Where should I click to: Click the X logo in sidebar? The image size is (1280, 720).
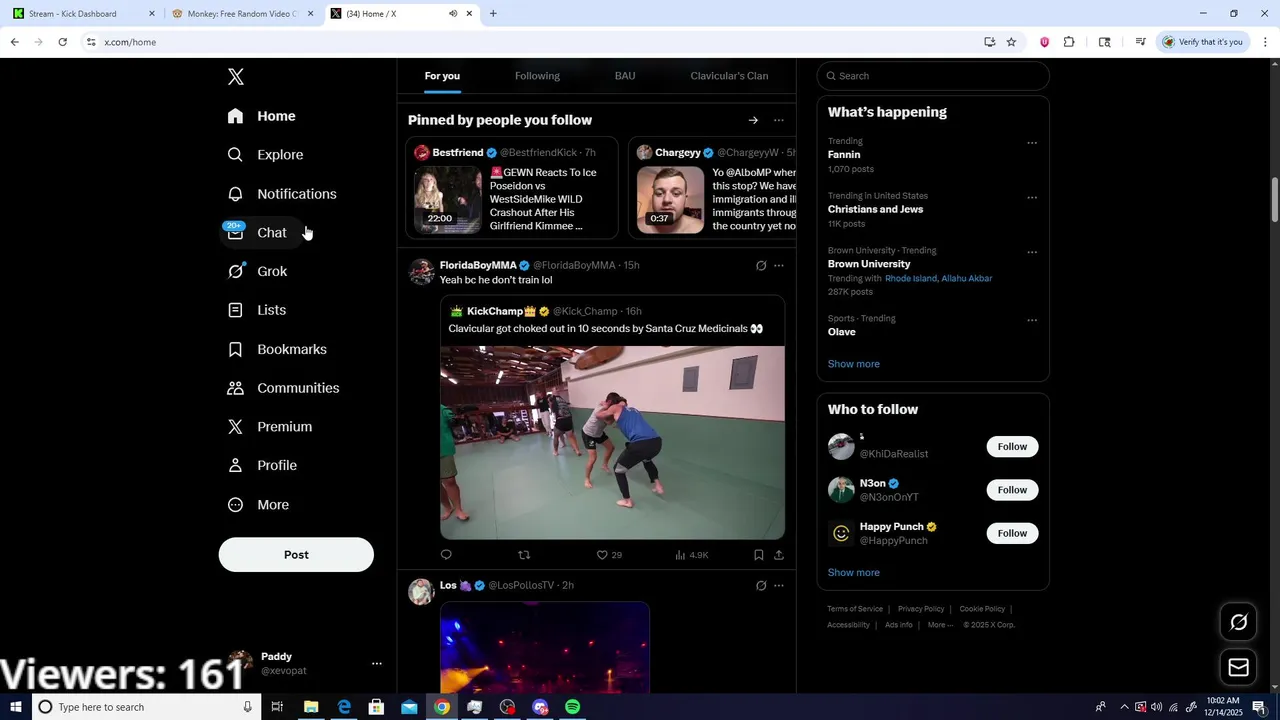tap(235, 77)
